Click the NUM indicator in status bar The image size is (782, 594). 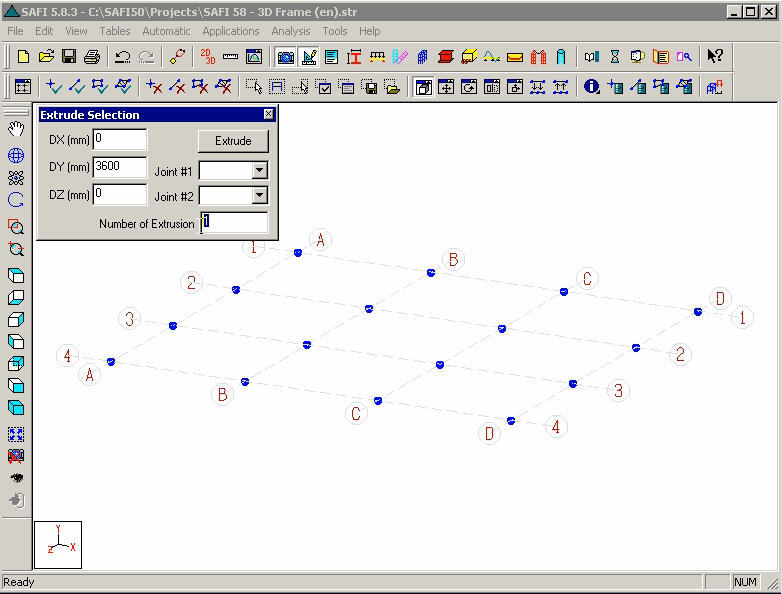(745, 582)
